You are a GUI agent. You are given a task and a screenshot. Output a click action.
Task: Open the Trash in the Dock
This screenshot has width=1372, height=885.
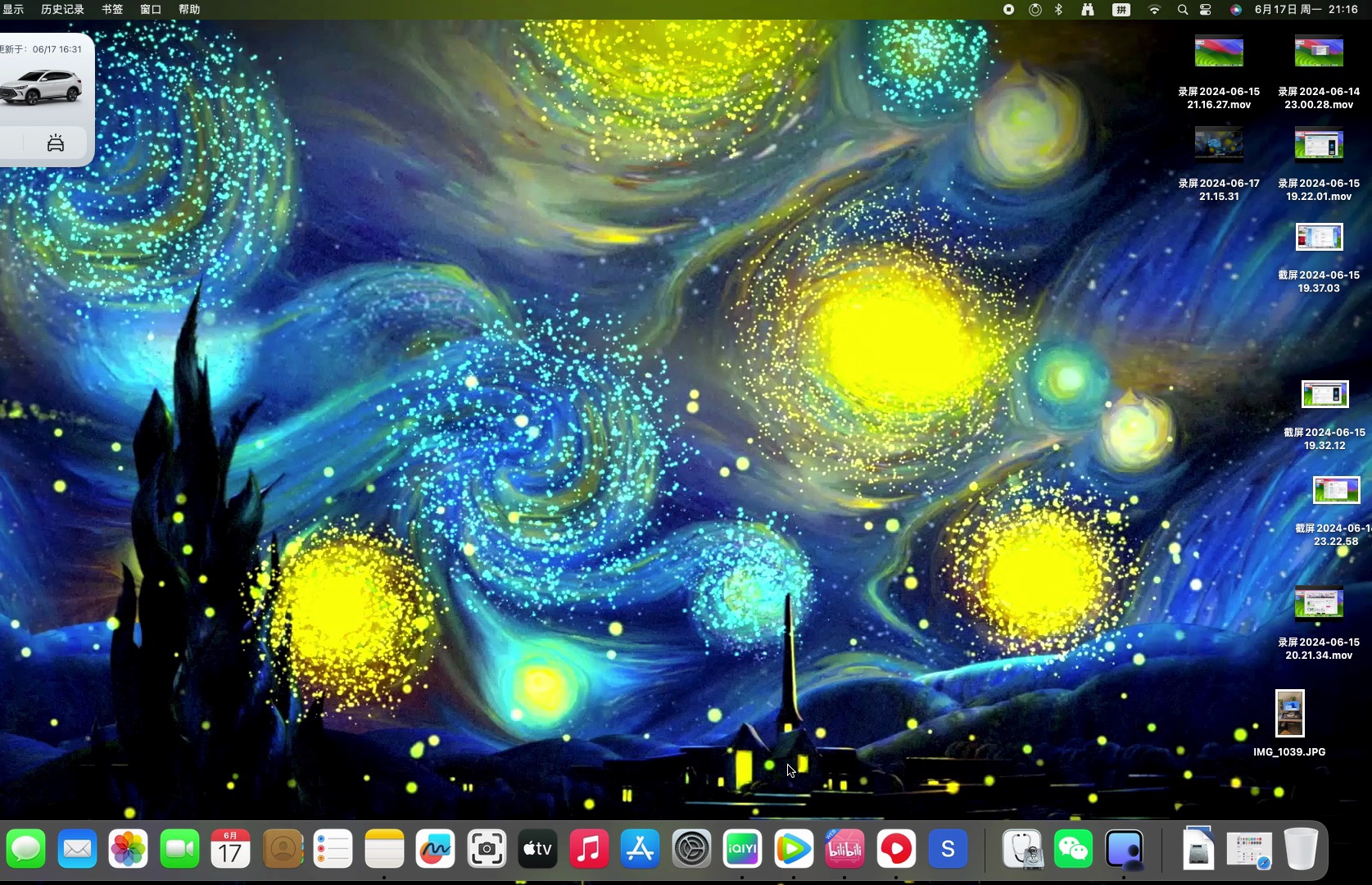[1301, 849]
